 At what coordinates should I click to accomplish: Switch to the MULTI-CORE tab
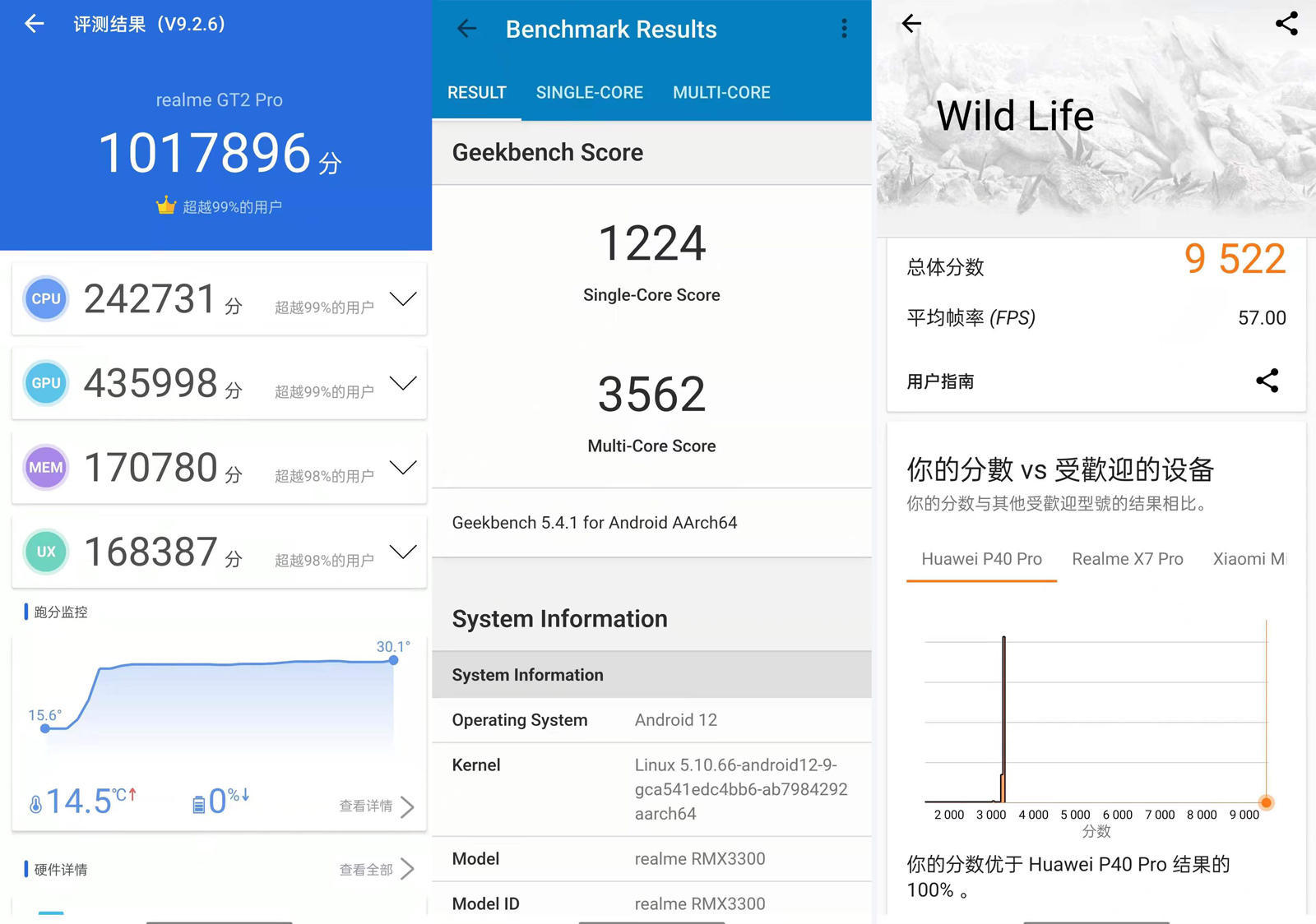(721, 93)
